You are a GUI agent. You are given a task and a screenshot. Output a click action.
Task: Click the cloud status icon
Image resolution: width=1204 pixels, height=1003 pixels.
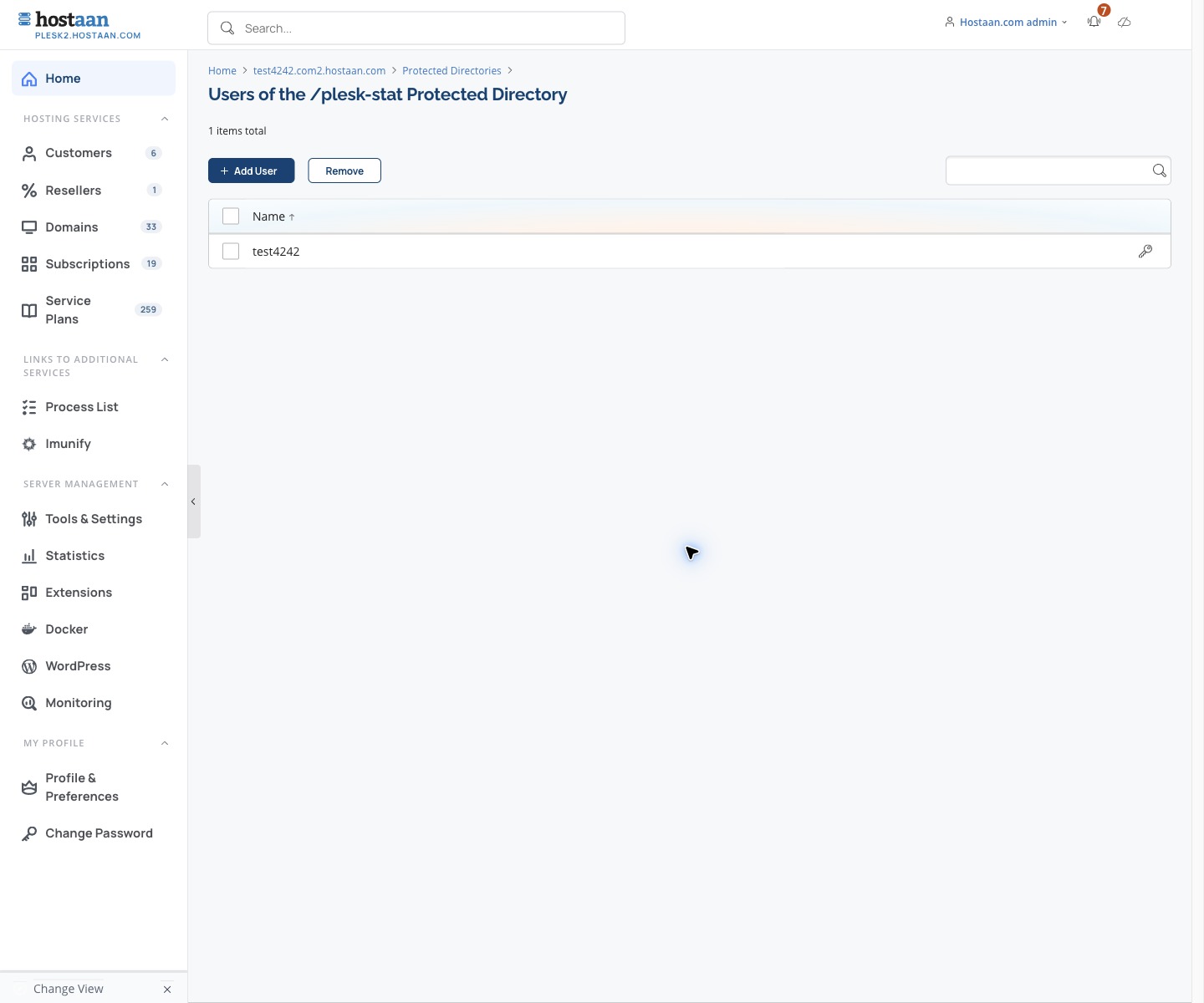(1125, 22)
